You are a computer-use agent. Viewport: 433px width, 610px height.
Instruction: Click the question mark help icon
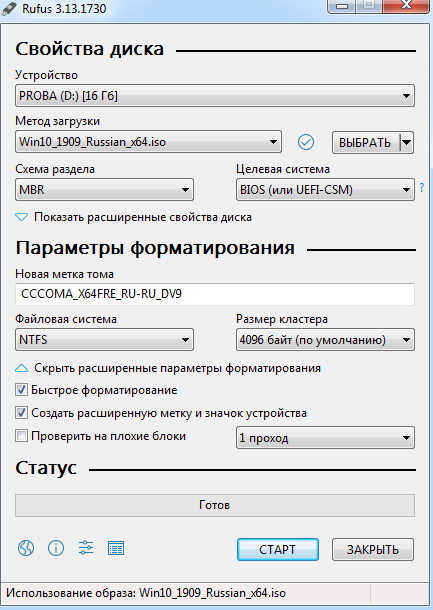pyautogui.click(x=422, y=188)
